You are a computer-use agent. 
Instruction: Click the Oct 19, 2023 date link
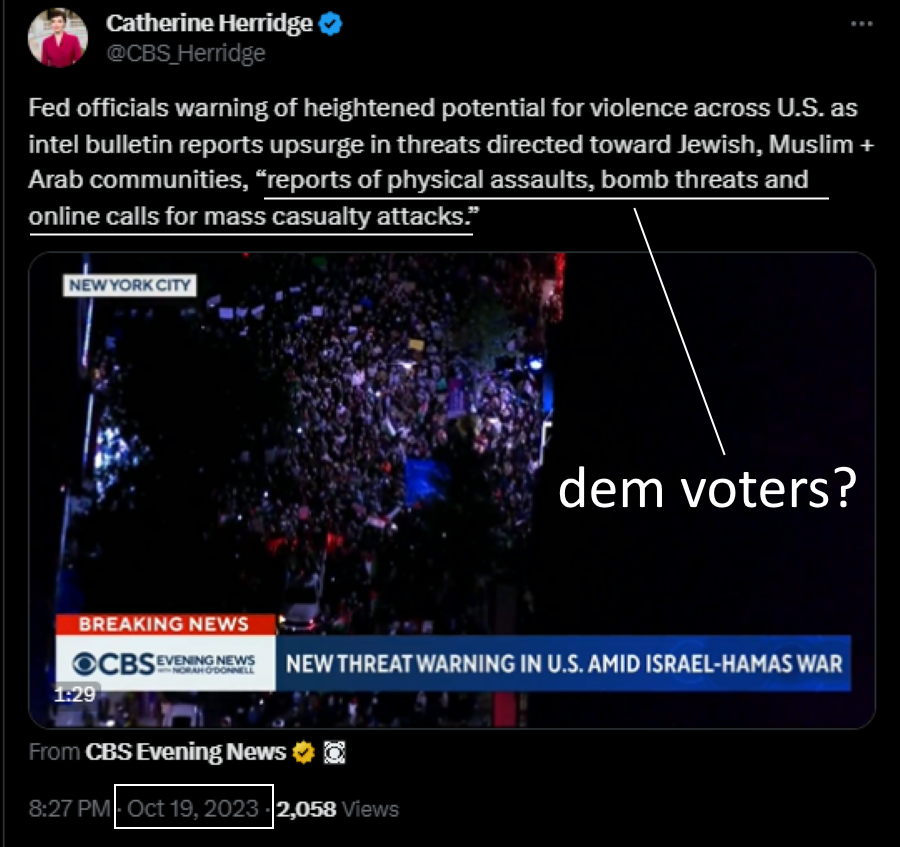[193, 809]
